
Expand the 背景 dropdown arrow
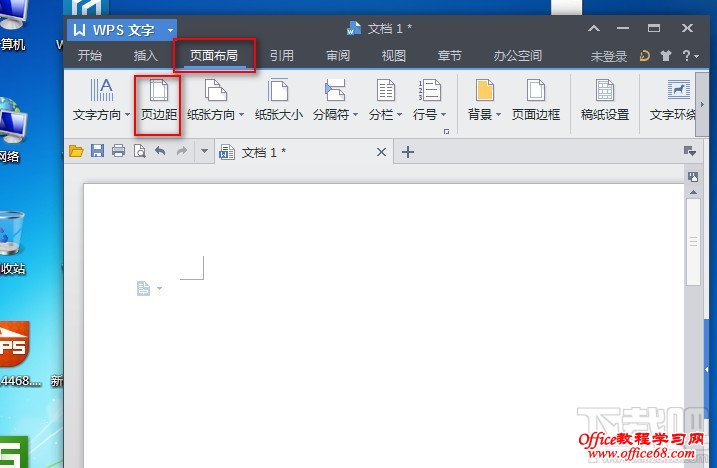[x=498, y=114]
